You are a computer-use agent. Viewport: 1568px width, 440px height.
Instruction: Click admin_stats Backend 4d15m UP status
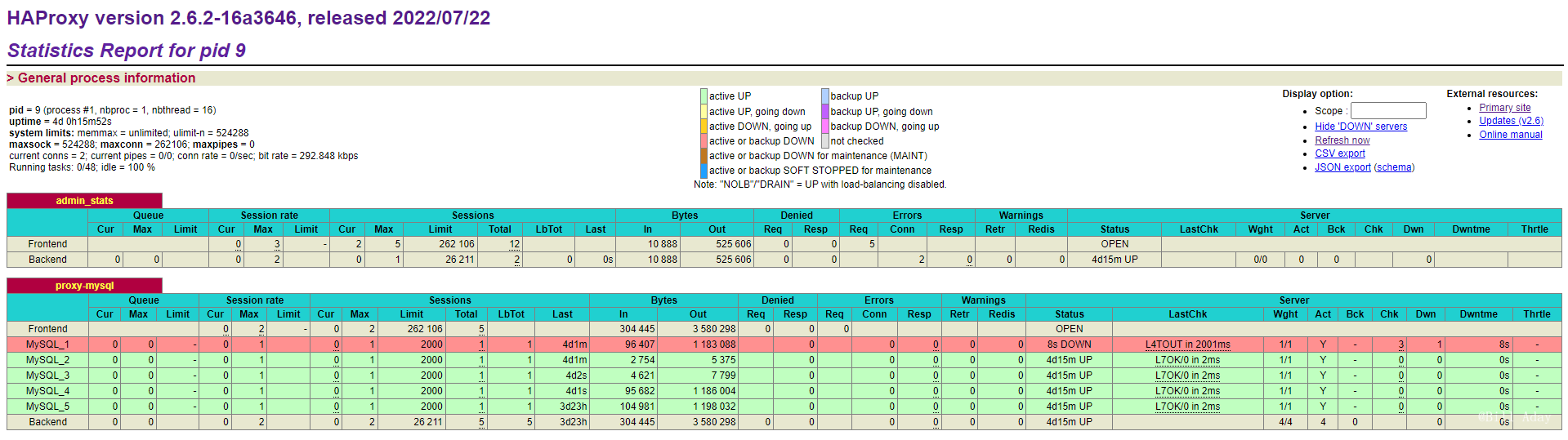click(x=1115, y=260)
